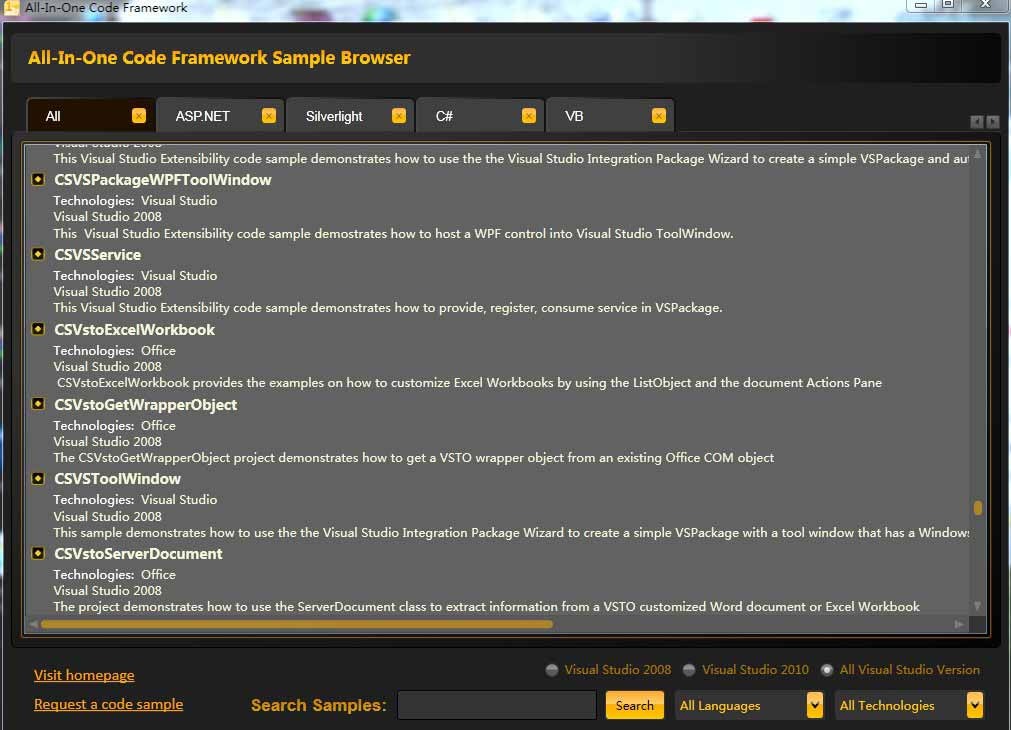Switch to the Silverlight tab

pyautogui.click(x=334, y=116)
